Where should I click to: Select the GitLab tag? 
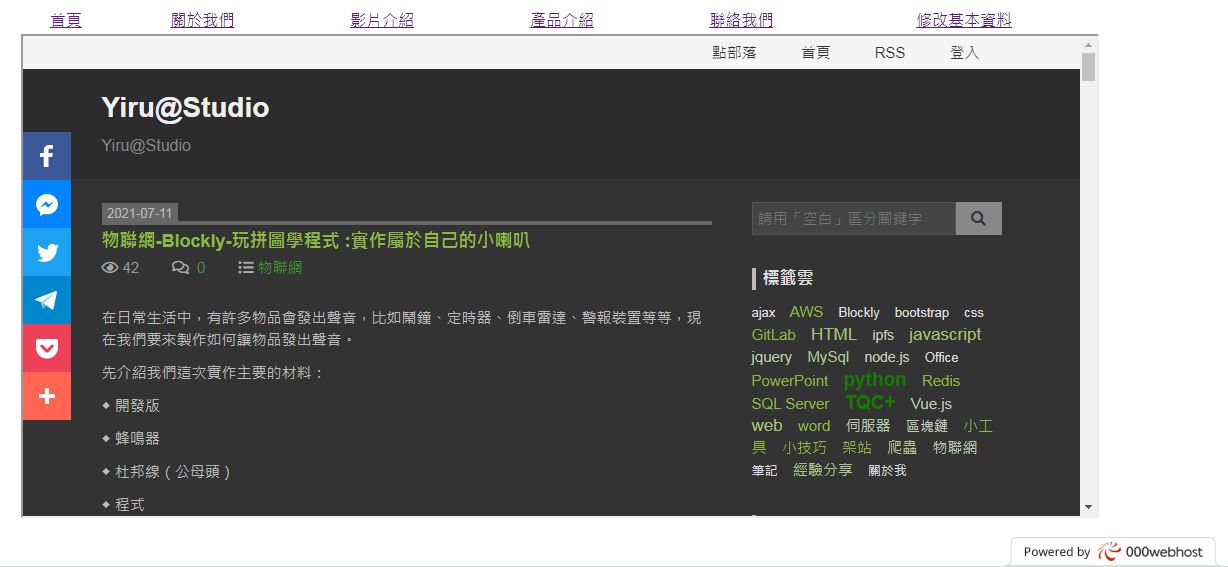[x=774, y=335]
